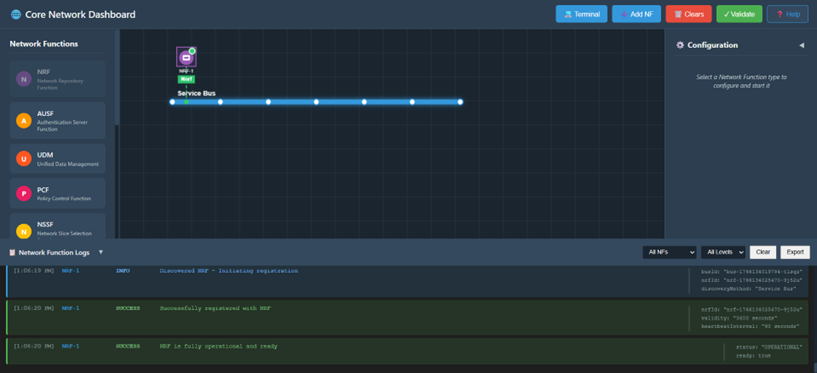Click the status "OPERATIONAL" detail
Viewport: 817px width, 373px height.
click(x=769, y=347)
